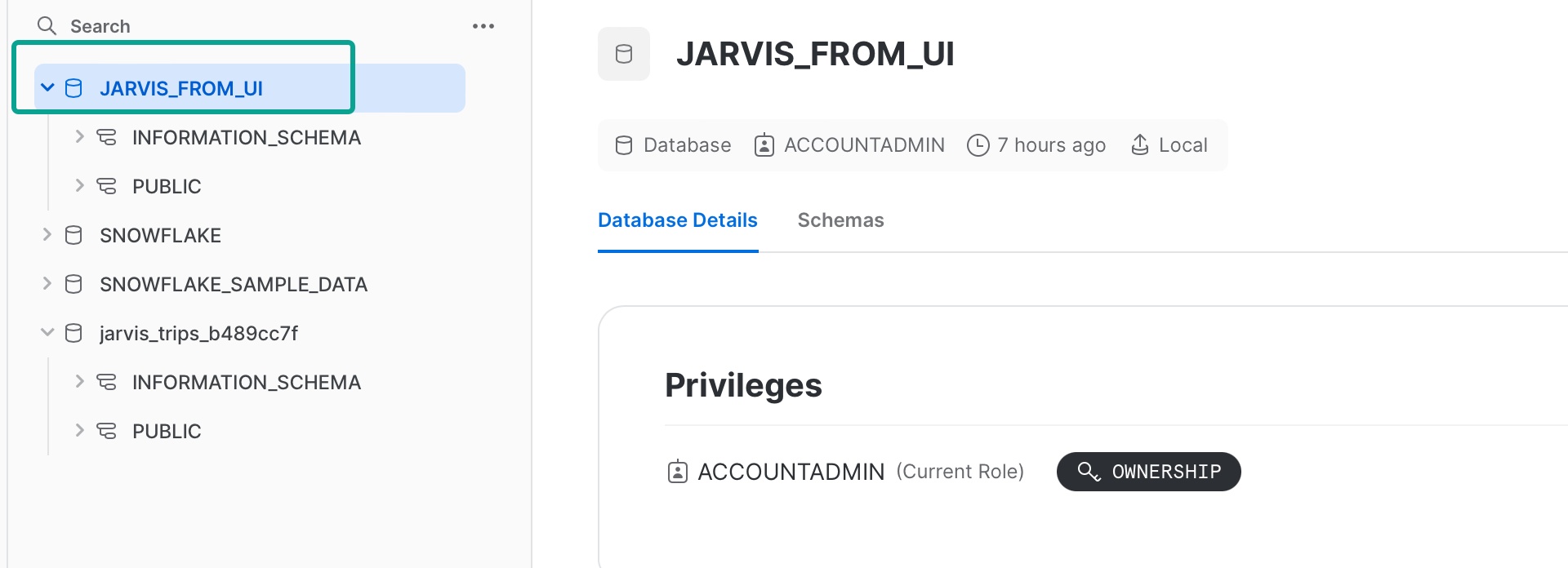1568x568 pixels.
Task: Click the OWNERSHIP privilege button
Action: (x=1148, y=472)
